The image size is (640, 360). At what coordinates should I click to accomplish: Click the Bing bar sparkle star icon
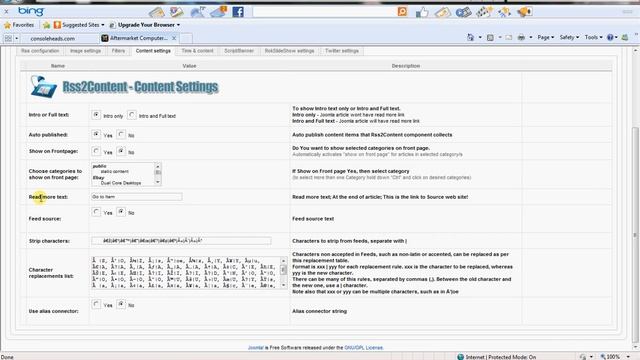pyautogui.click(x=504, y=12)
